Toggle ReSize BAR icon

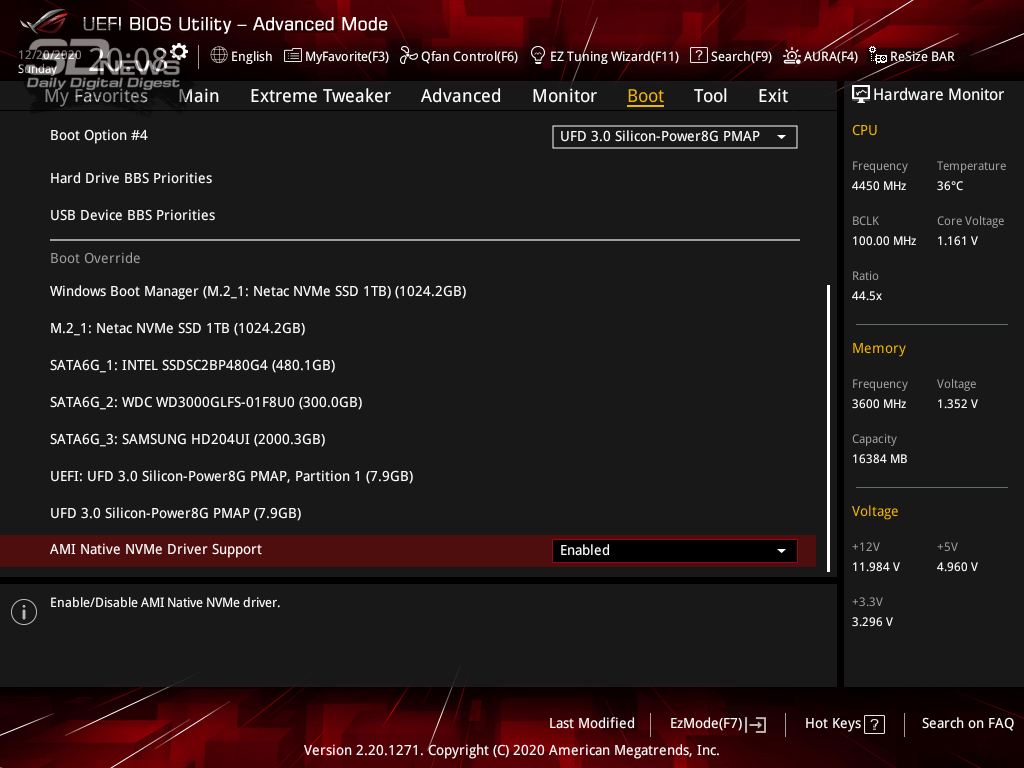[878, 56]
